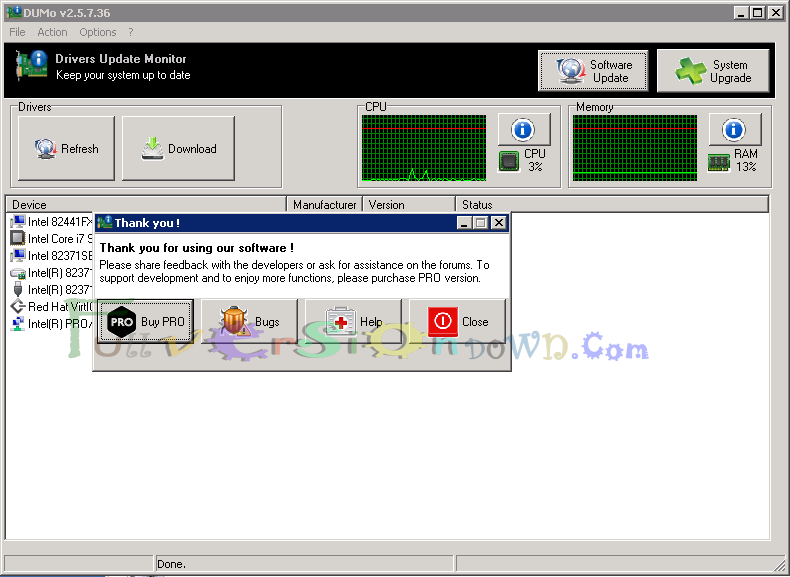Open the File menu
Viewport: 790px width, 577px height.
tap(17, 32)
